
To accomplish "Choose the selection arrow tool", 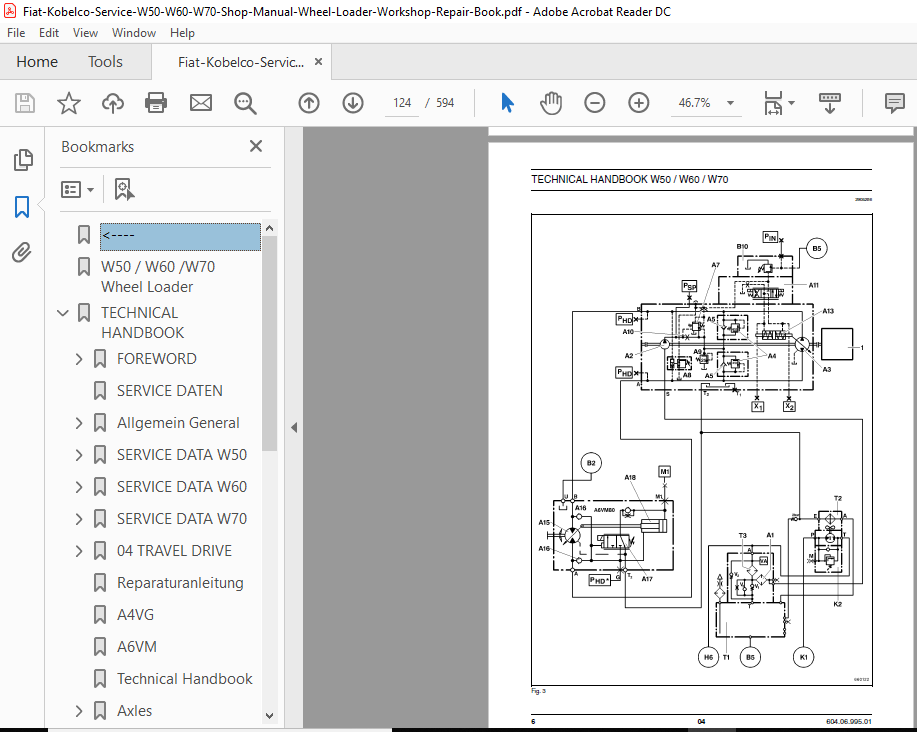I will tap(507, 103).
